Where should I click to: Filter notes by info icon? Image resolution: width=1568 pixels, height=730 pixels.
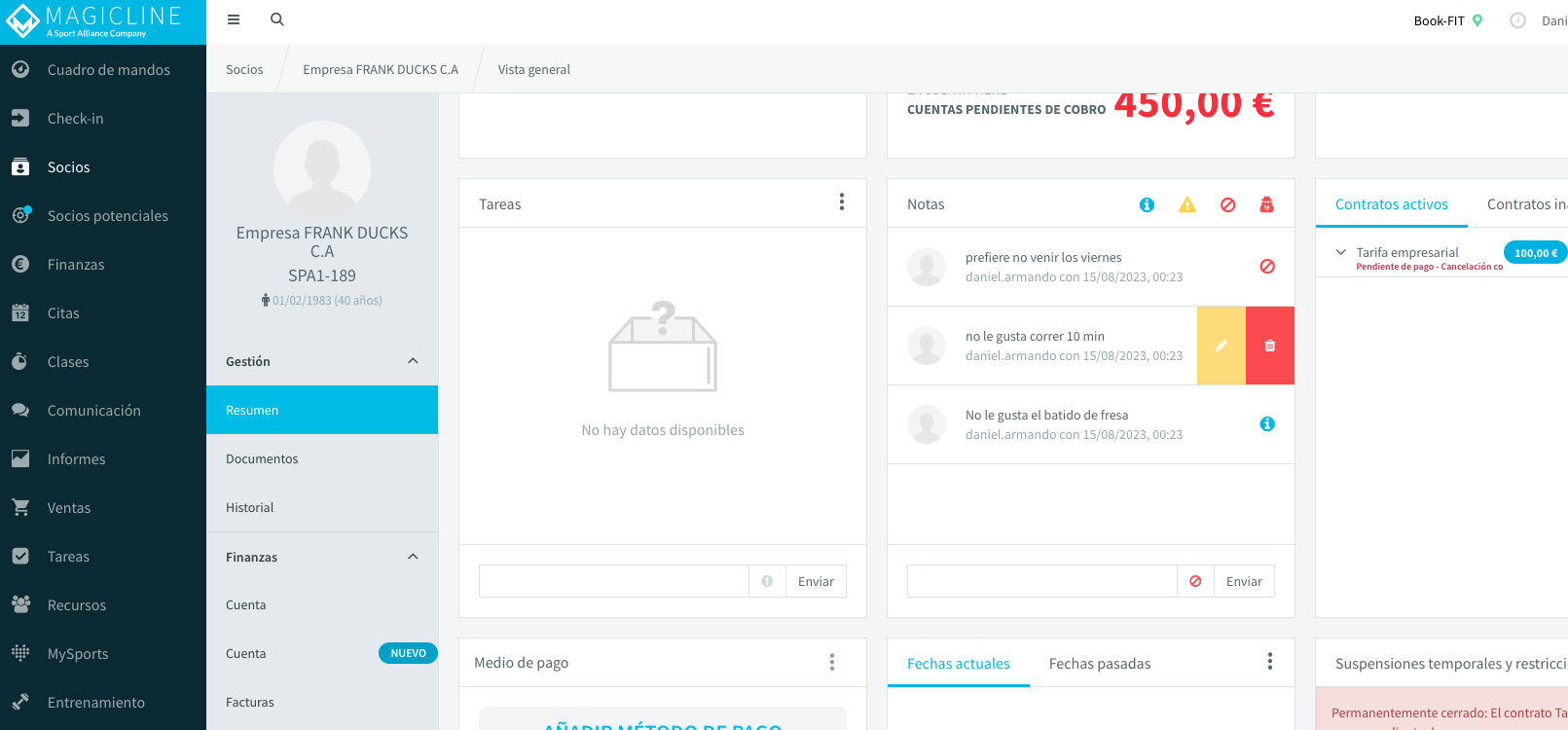(x=1147, y=204)
